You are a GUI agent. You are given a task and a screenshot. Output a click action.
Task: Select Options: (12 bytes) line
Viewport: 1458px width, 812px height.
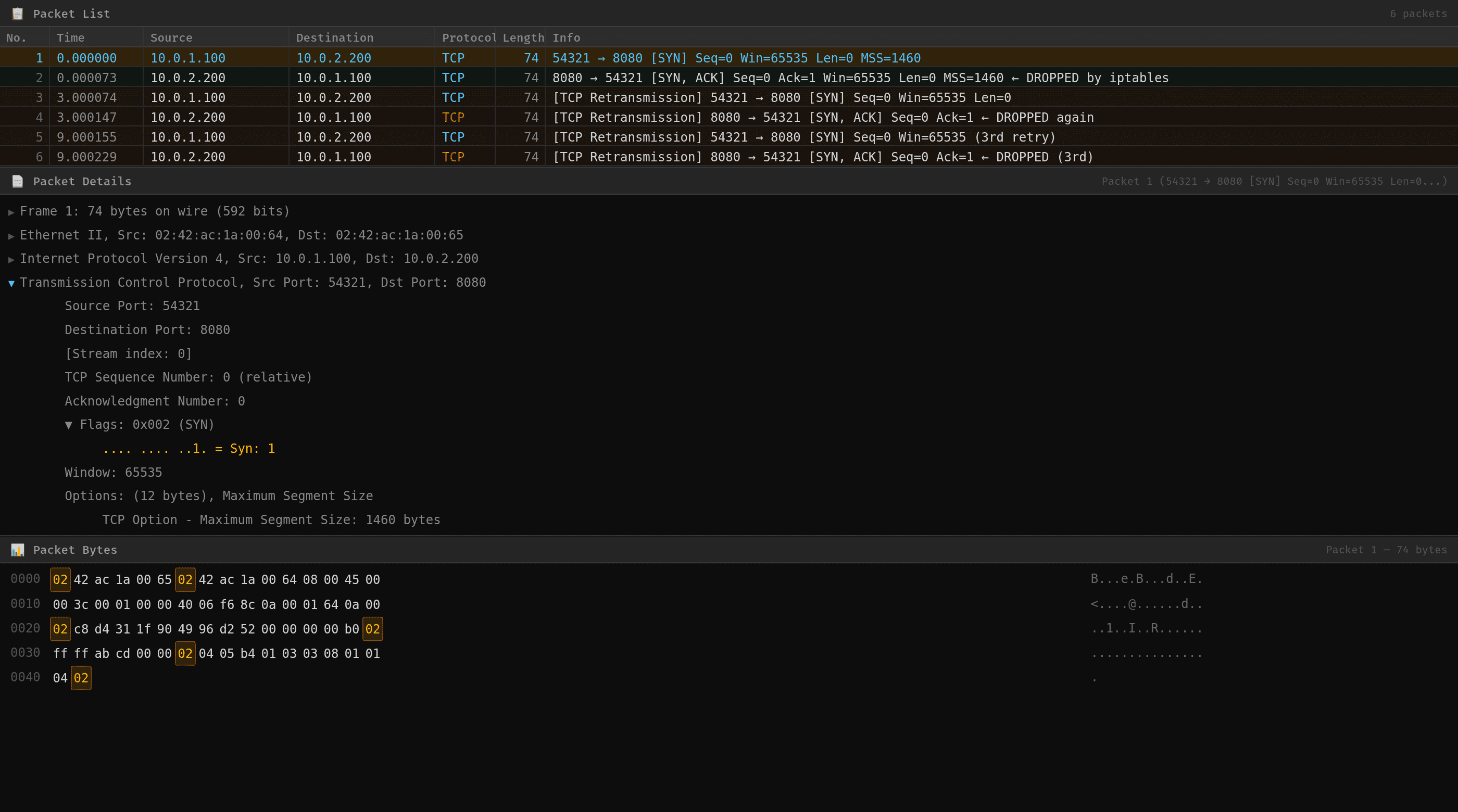click(x=219, y=496)
